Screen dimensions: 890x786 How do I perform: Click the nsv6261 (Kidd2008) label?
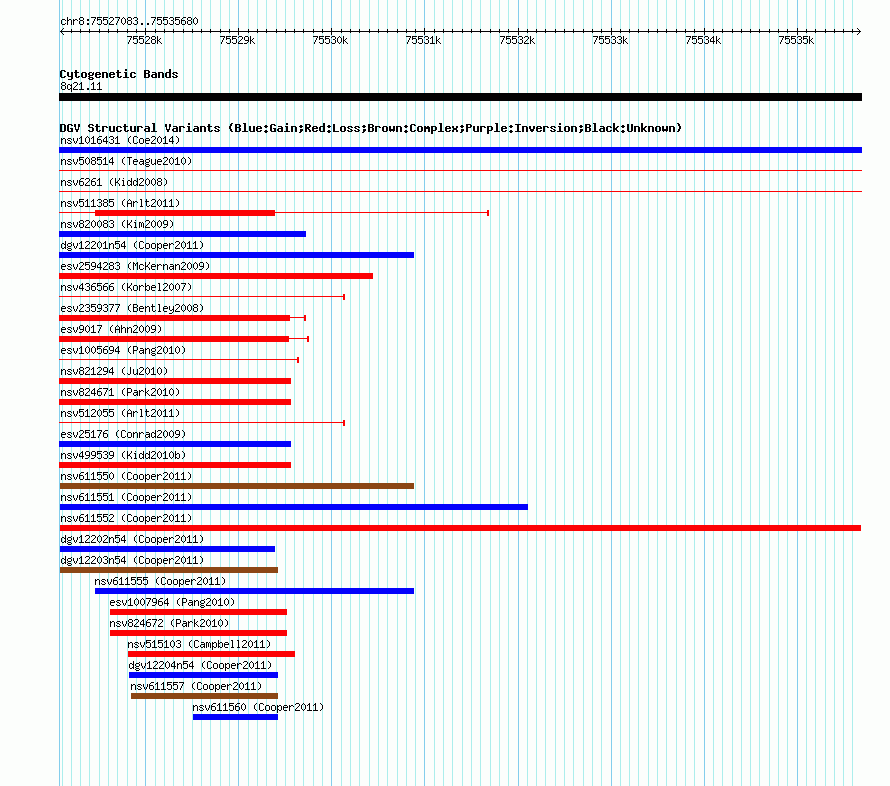114,182
